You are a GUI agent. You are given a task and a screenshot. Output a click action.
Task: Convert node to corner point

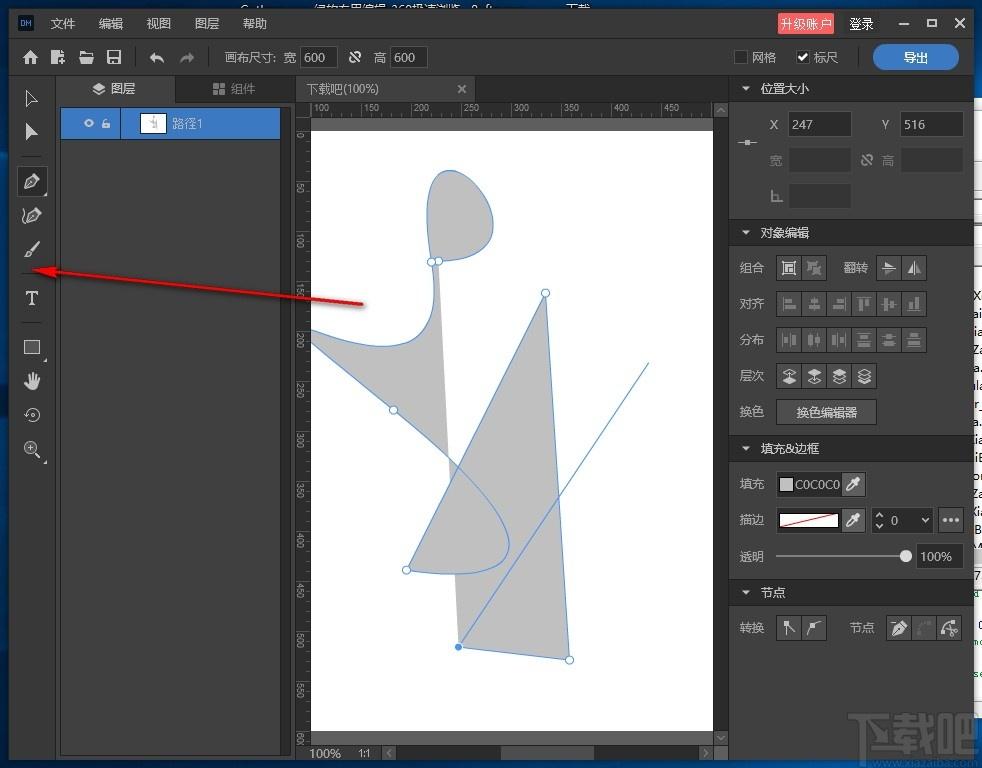(x=789, y=628)
